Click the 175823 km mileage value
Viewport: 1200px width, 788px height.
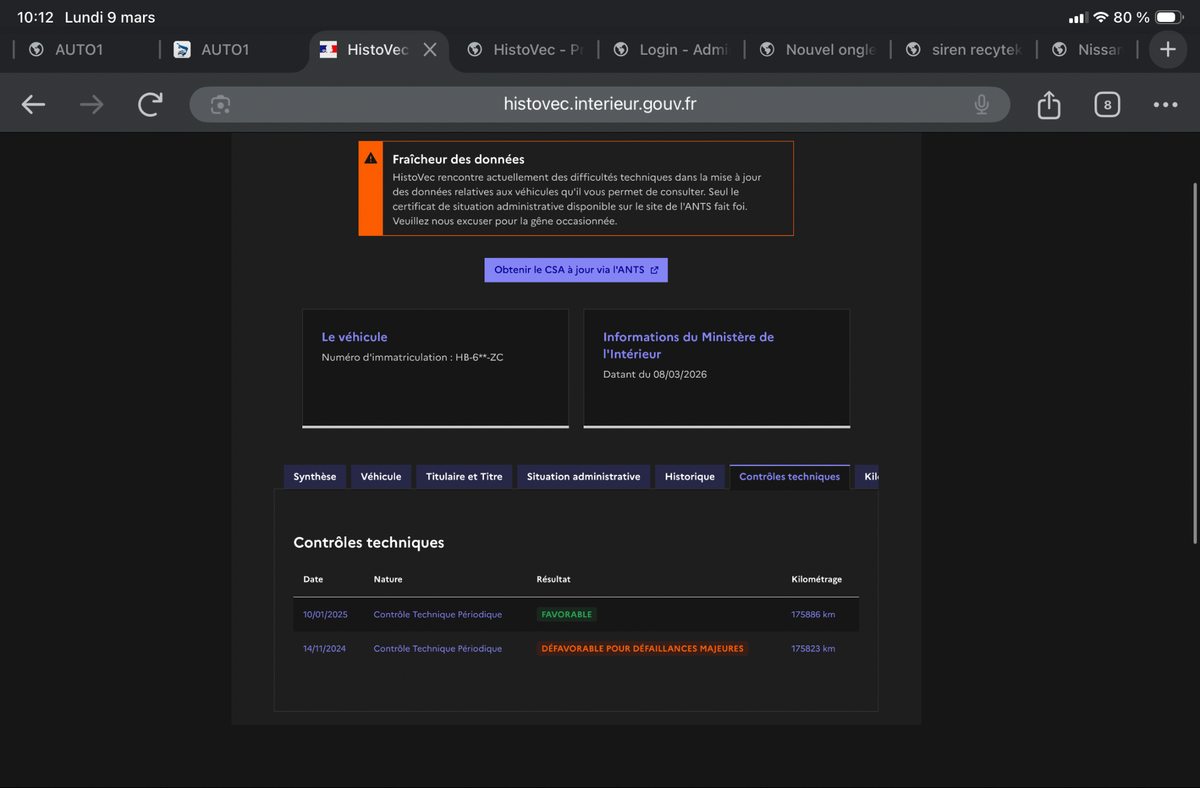pos(813,648)
